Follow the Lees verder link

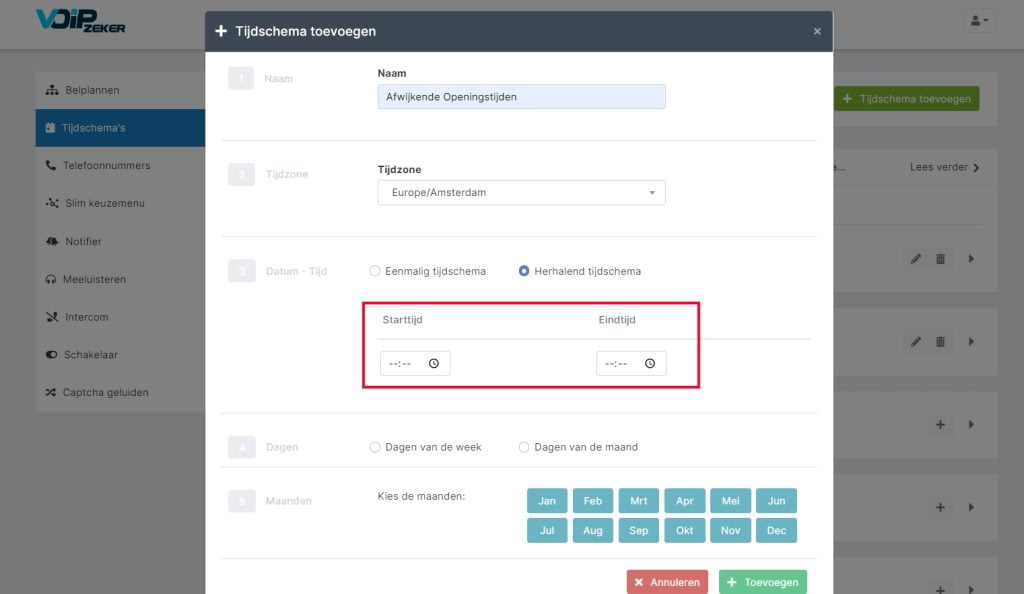click(x=945, y=167)
